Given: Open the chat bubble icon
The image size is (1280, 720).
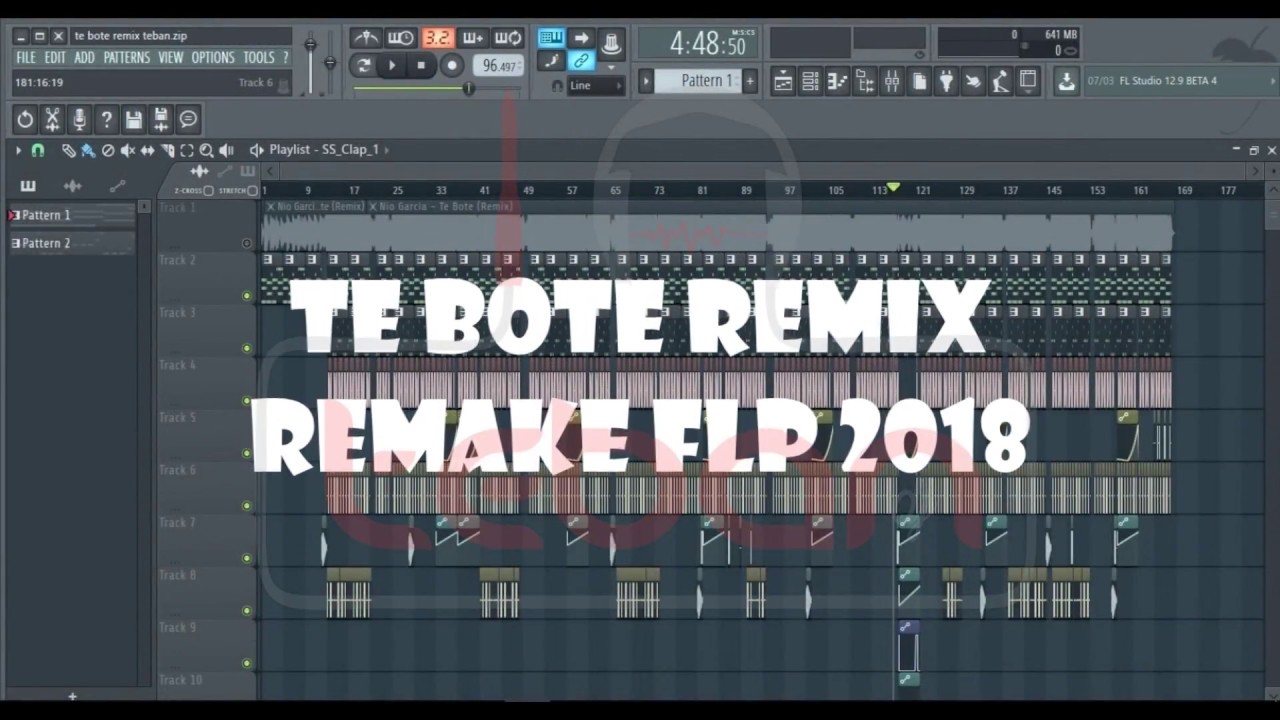Looking at the screenshot, I should point(188,119).
